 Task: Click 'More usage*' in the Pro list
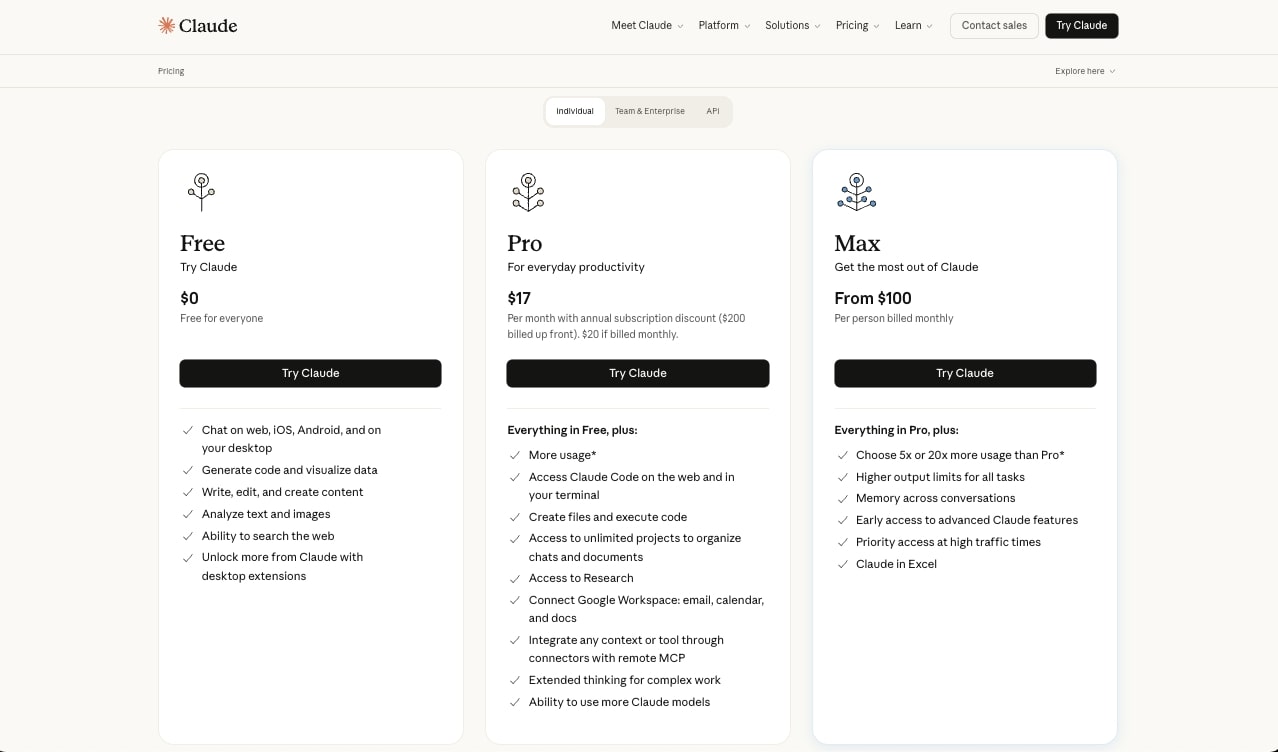pyautogui.click(x=562, y=455)
